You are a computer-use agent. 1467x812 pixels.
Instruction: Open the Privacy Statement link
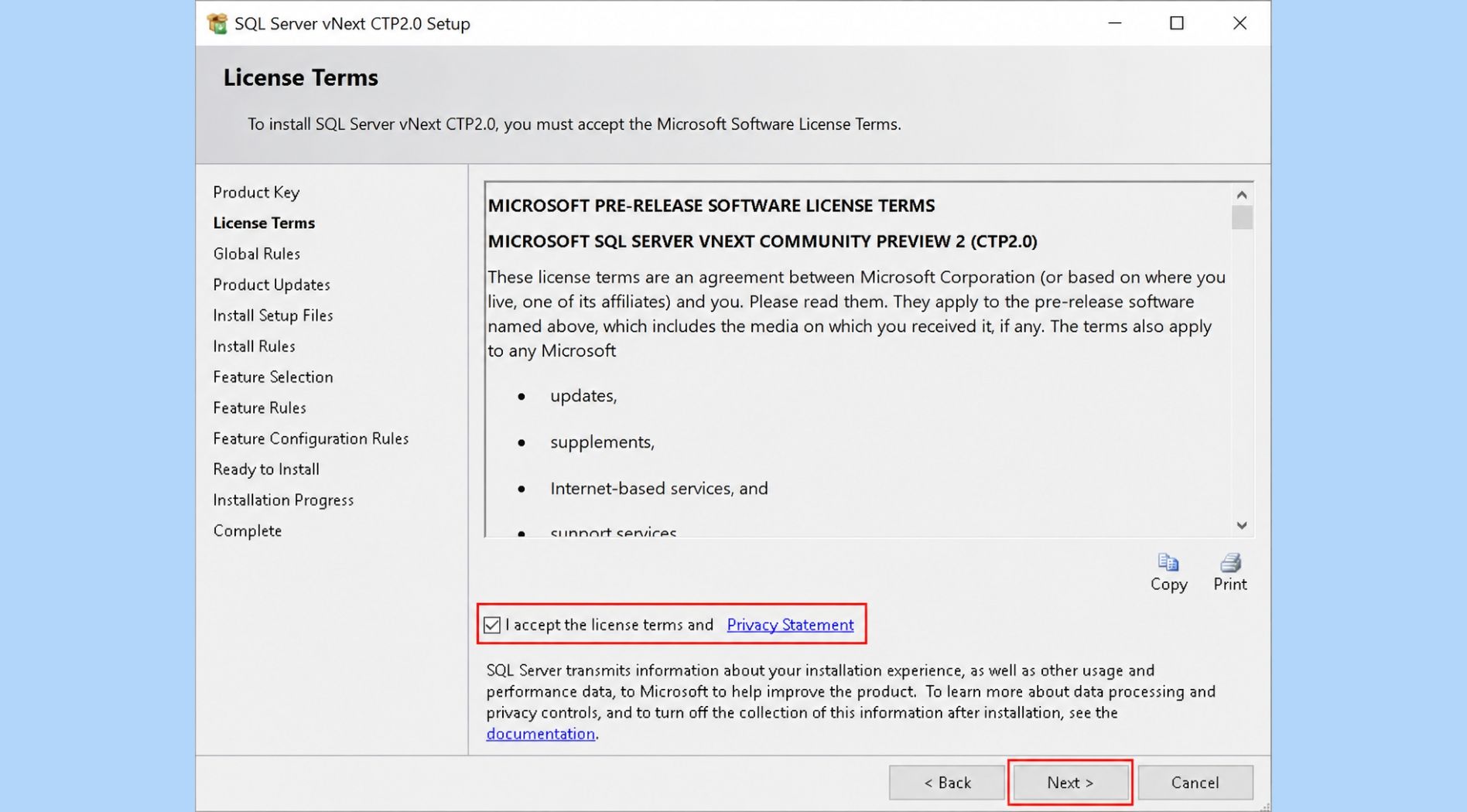click(x=790, y=625)
